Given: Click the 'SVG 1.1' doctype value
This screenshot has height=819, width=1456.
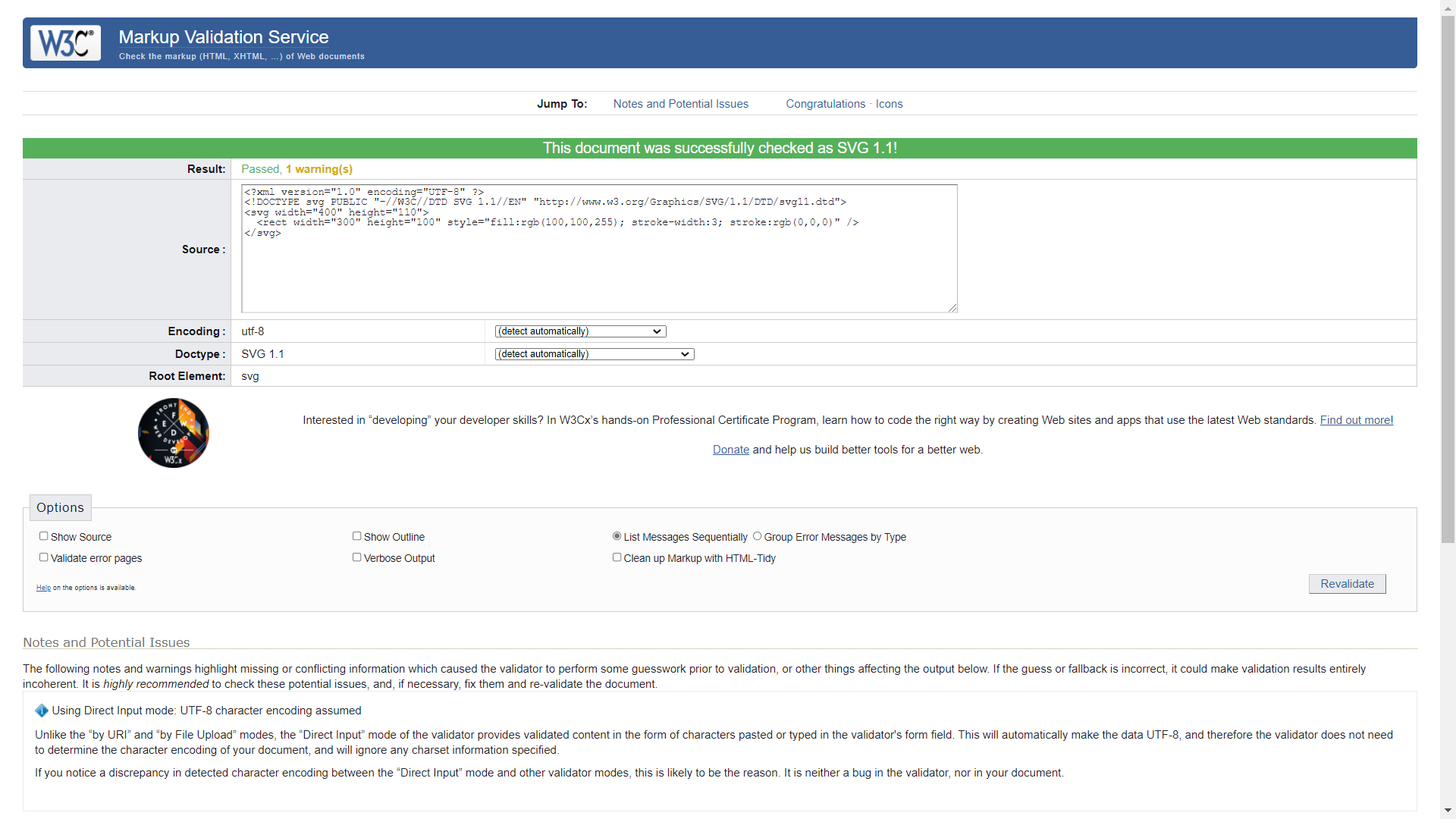Looking at the screenshot, I should 262,354.
